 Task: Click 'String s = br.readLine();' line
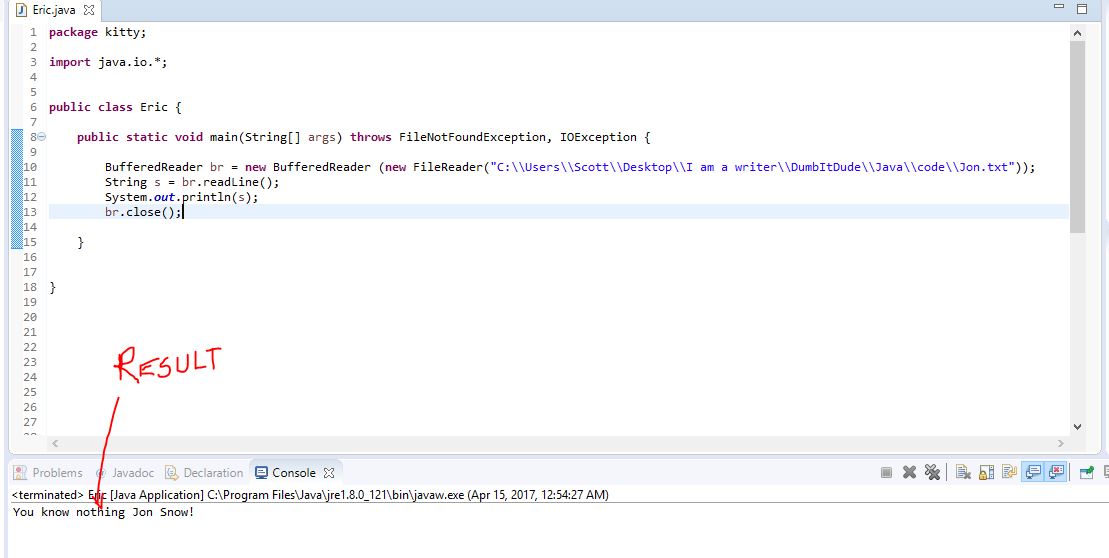click(x=192, y=182)
